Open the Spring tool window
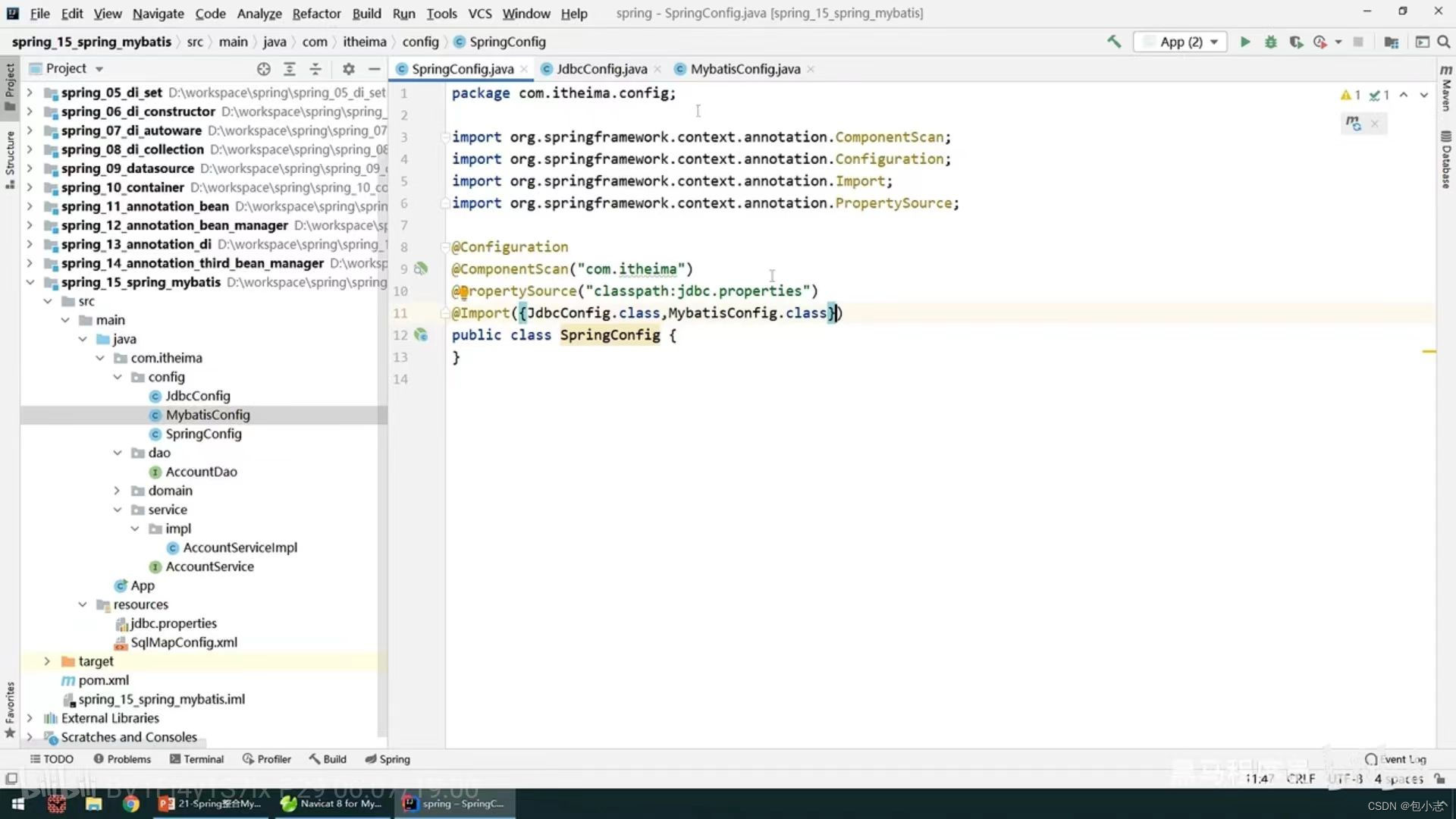Image resolution: width=1456 pixels, height=819 pixels. pos(388,759)
